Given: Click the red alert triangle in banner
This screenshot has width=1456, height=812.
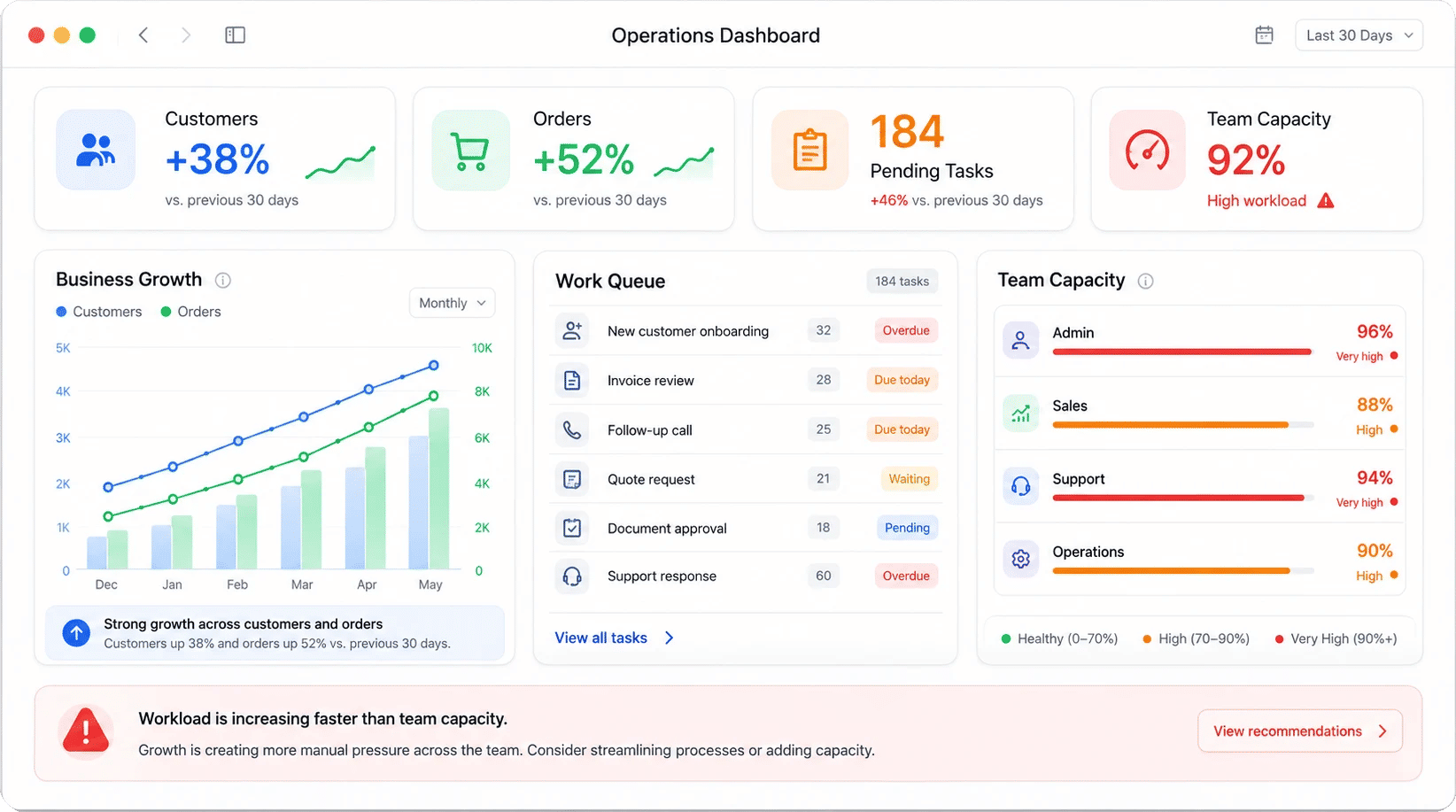Looking at the screenshot, I should point(85,732).
